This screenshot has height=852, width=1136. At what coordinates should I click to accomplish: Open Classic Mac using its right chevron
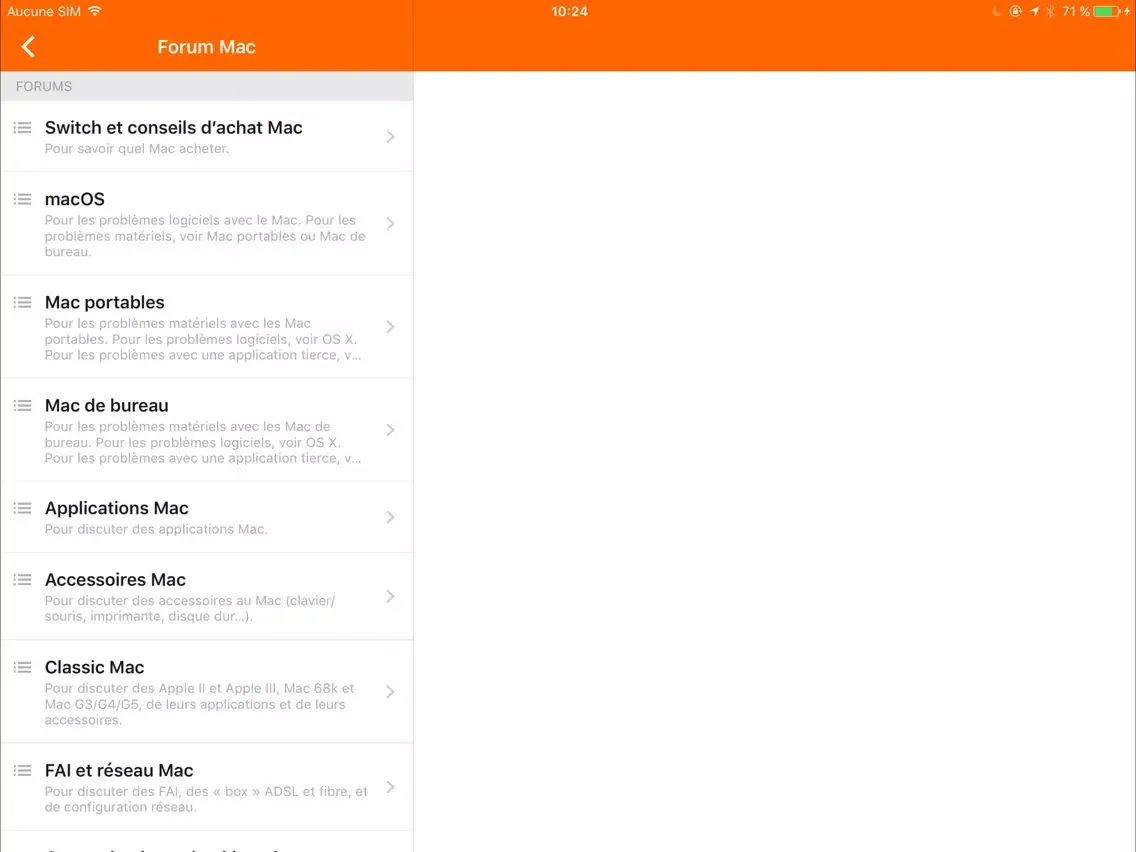pos(390,692)
